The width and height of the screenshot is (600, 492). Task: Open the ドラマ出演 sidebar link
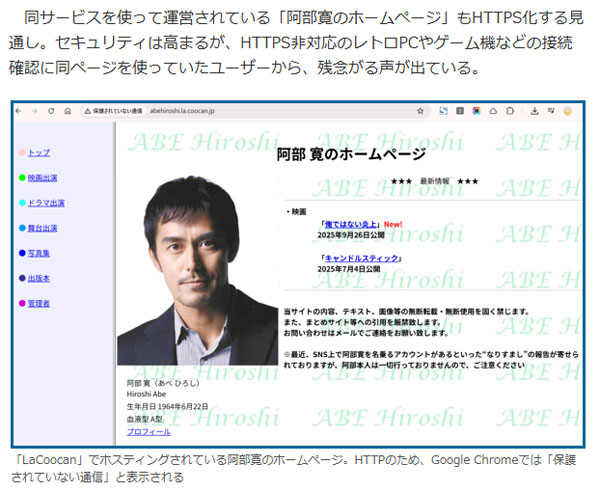[46, 203]
